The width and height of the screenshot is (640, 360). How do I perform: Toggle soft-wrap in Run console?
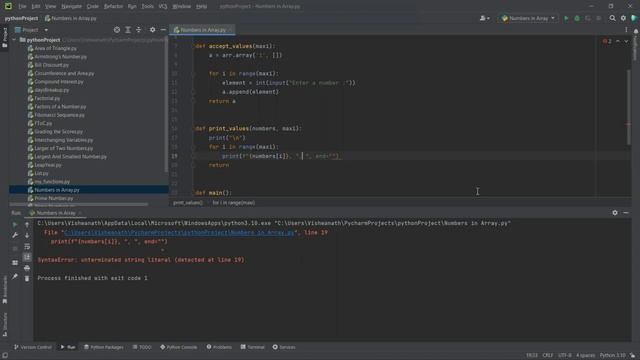[x=27, y=246]
